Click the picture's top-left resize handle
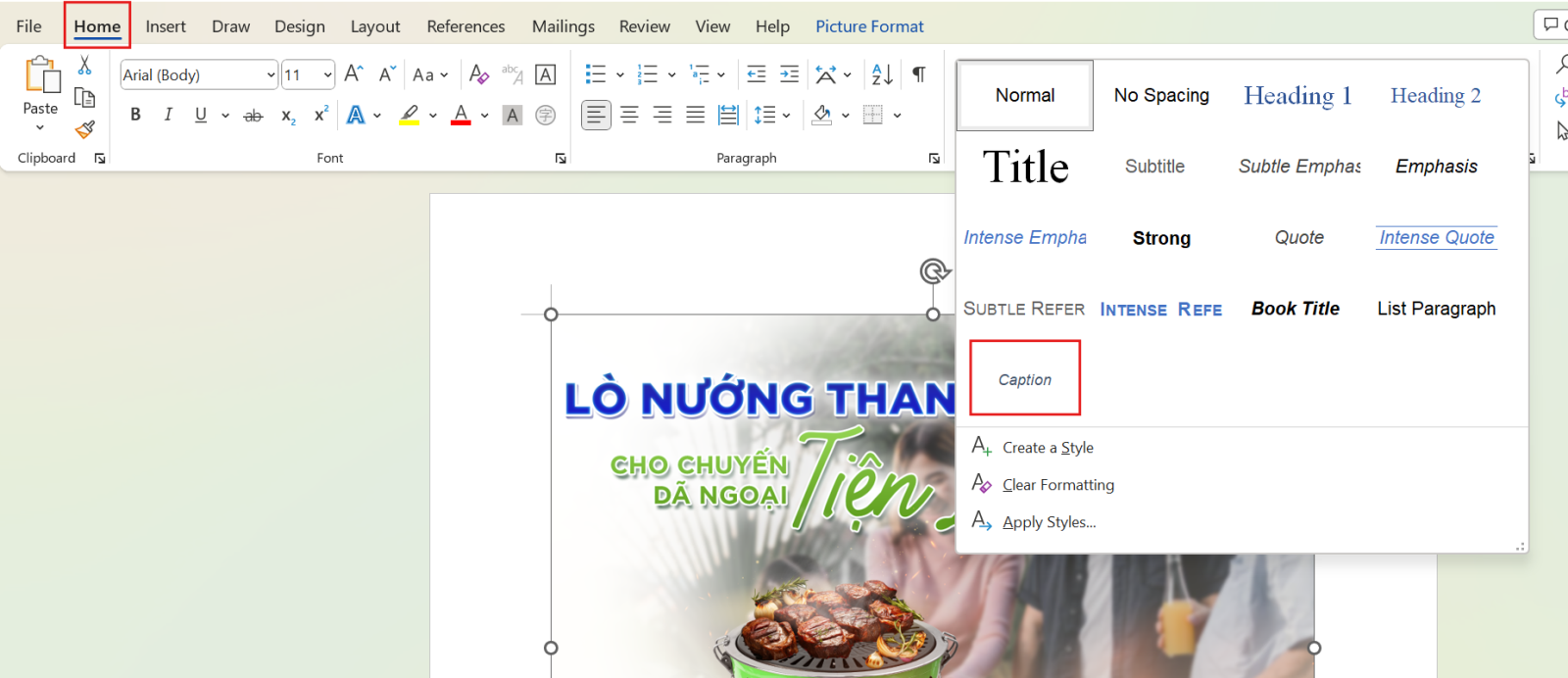The image size is (1568, 678). [x=551, y=315]
